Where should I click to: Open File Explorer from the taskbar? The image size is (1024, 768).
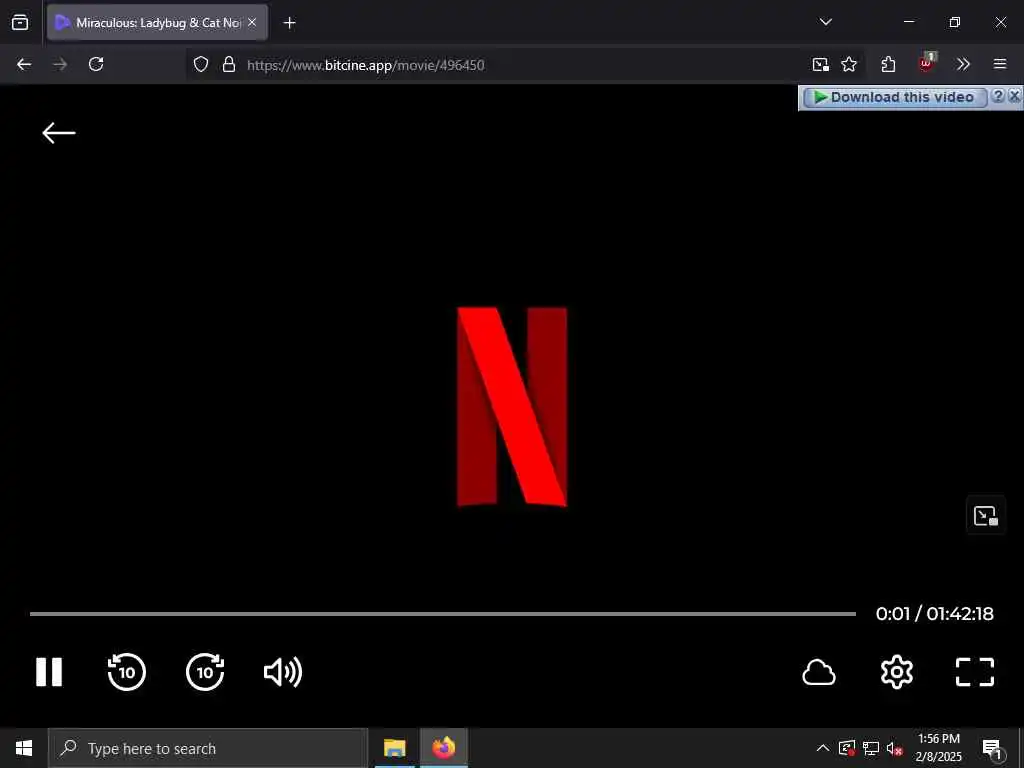pos(394,748)
